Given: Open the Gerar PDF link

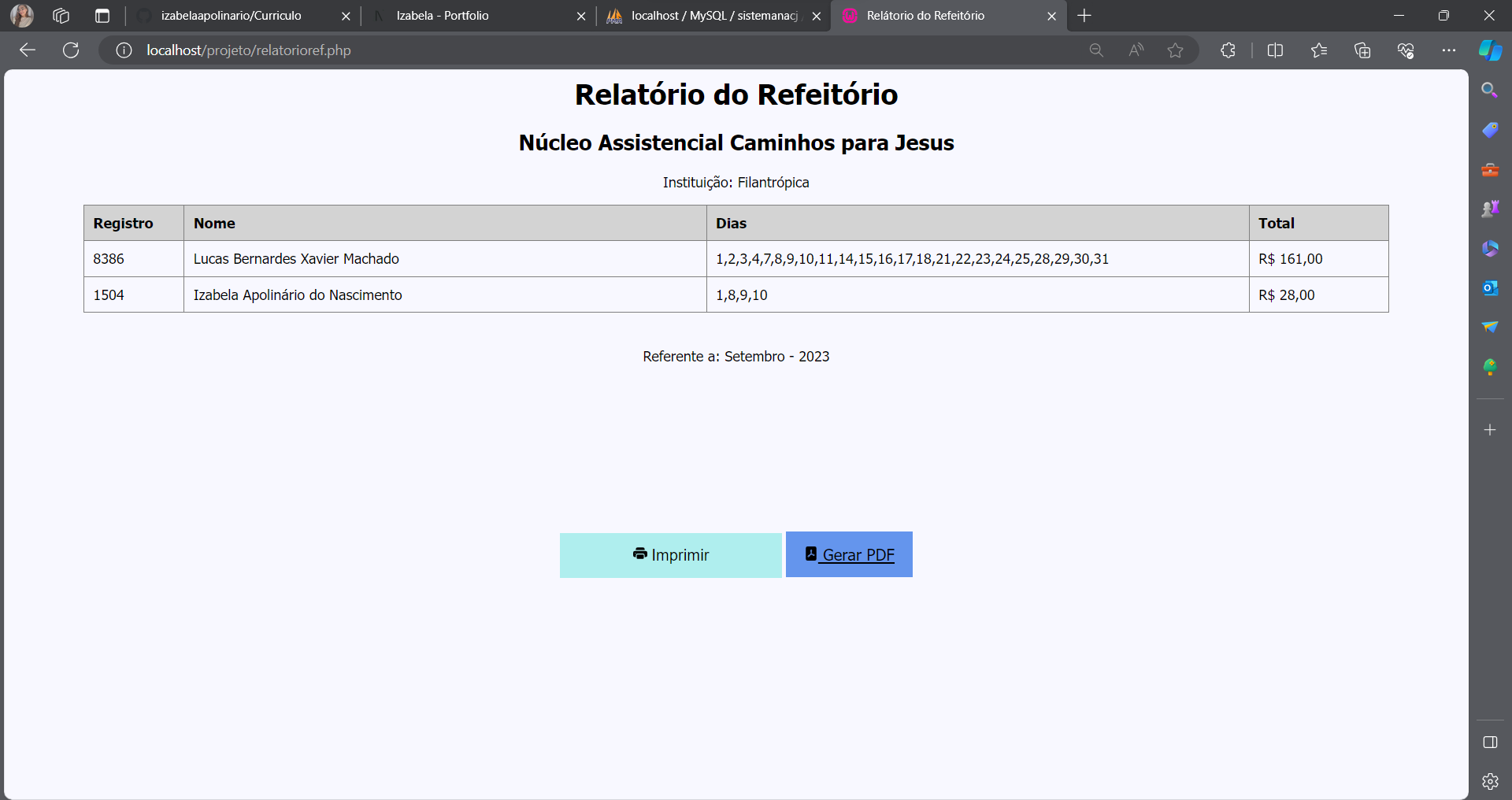Looking at the screenshot, I should (x=849, y=555).
